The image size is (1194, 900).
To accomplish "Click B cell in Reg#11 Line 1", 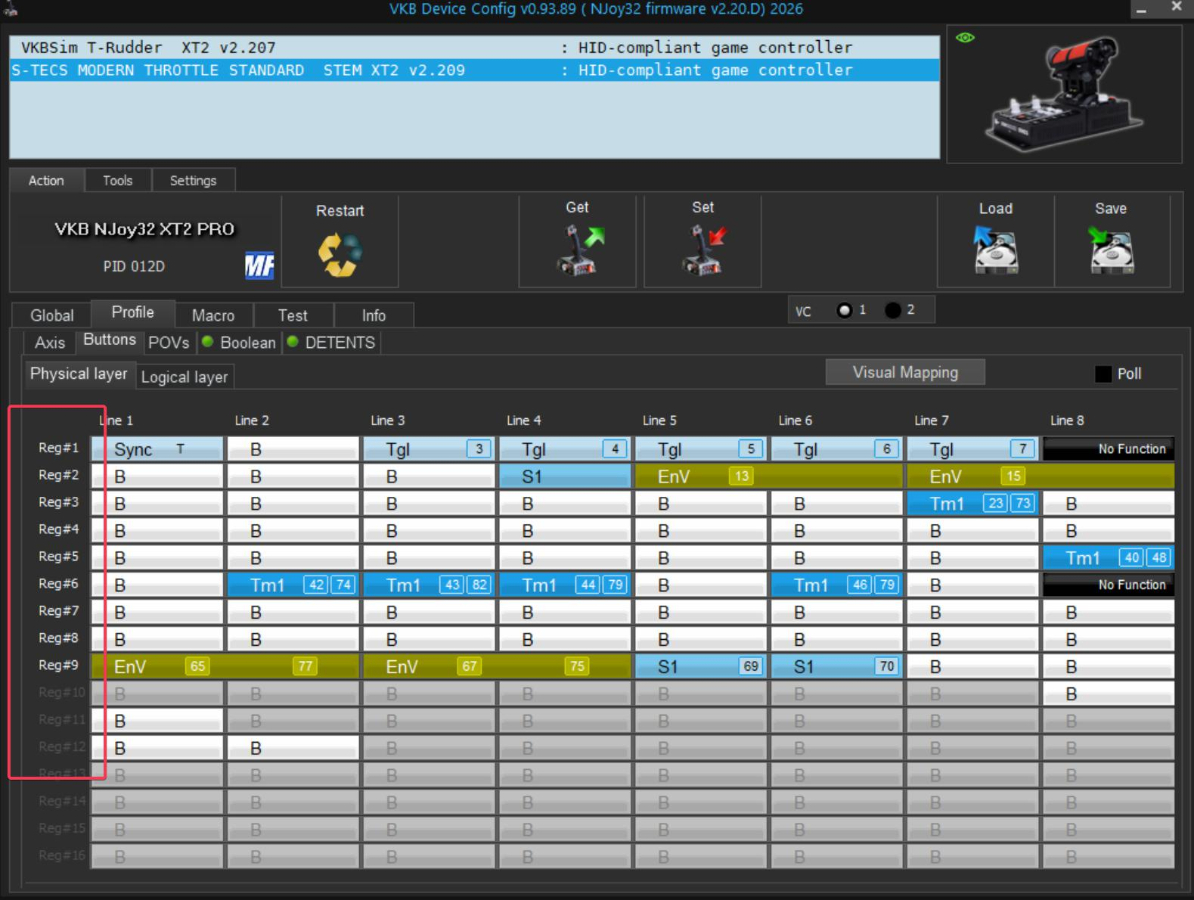I will (158, 721).
